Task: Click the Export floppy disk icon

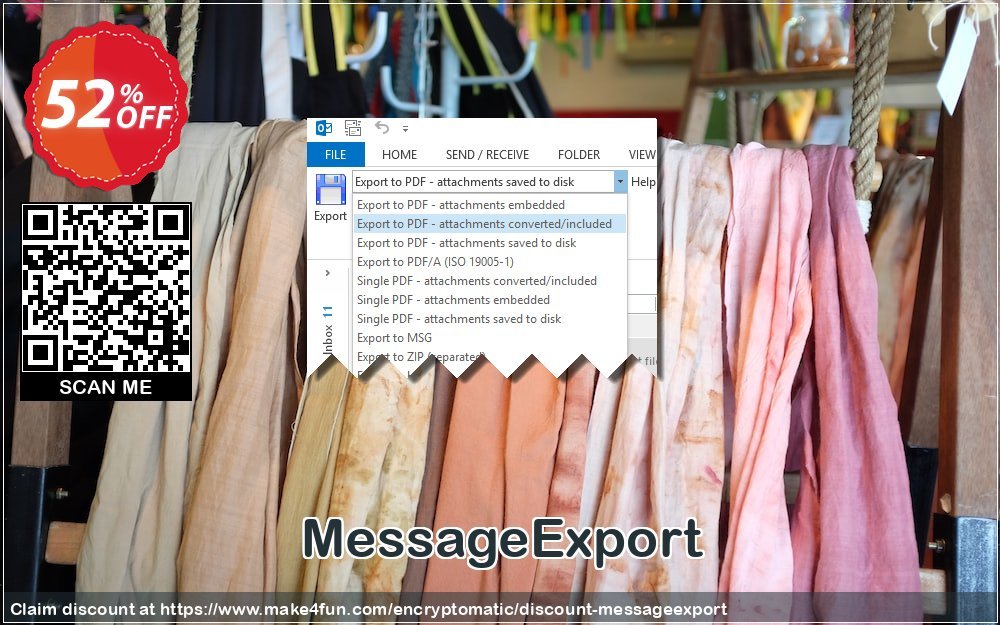Action: (330, 190)
